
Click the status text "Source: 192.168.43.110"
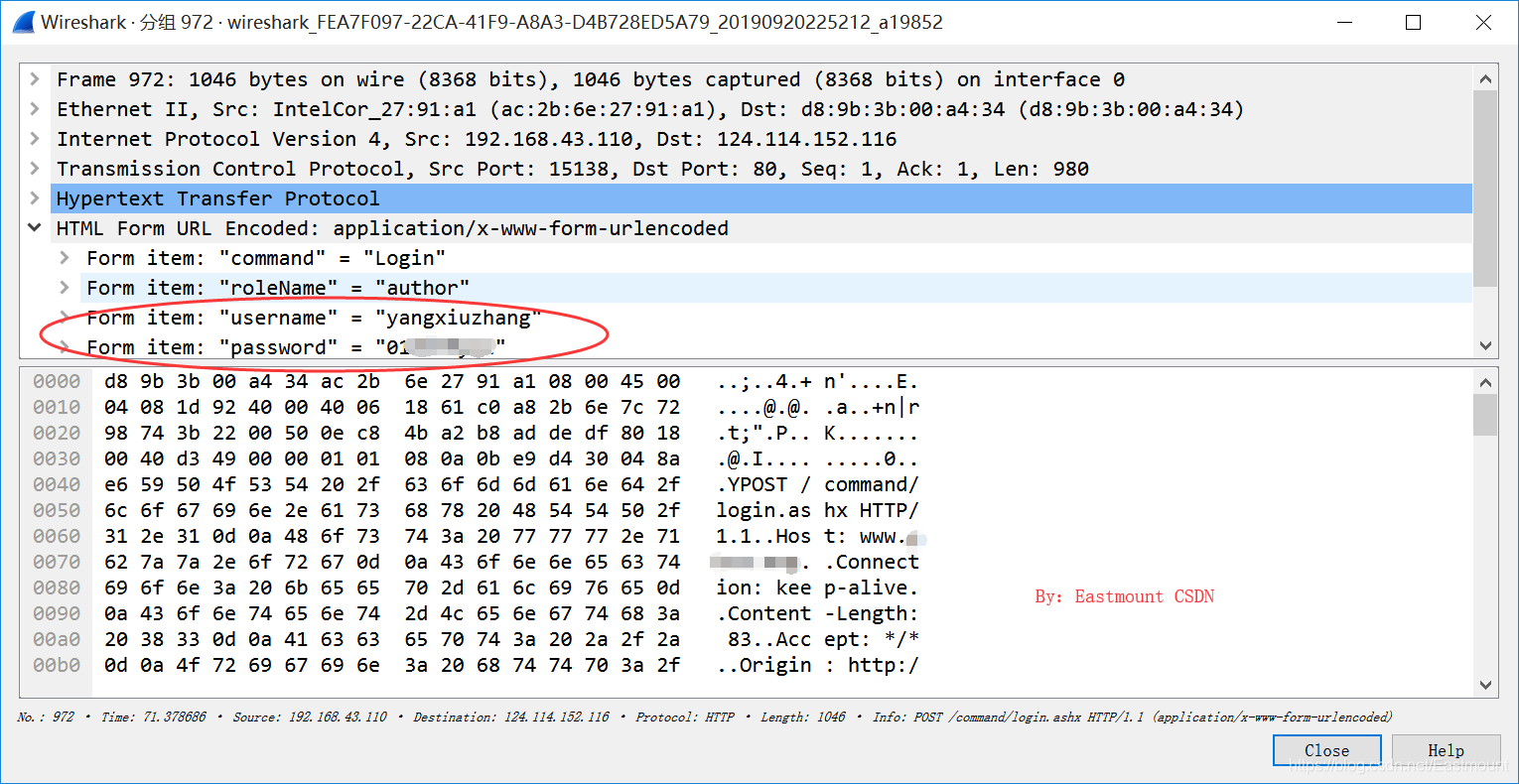(x=310, y=717)
